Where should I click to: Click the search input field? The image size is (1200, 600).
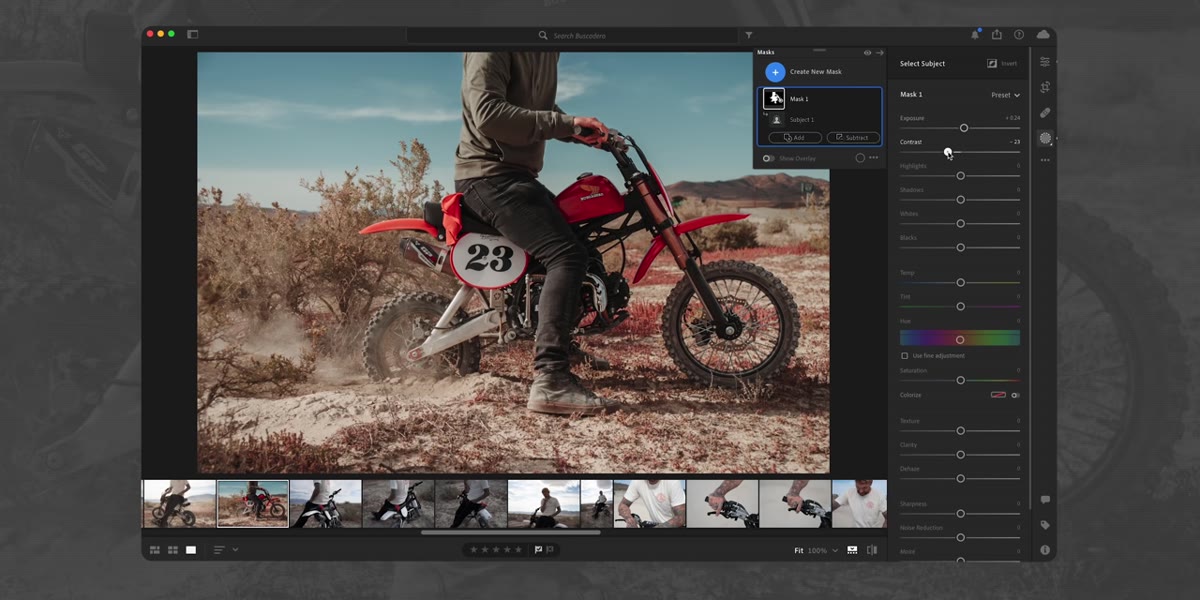[573, 35]
